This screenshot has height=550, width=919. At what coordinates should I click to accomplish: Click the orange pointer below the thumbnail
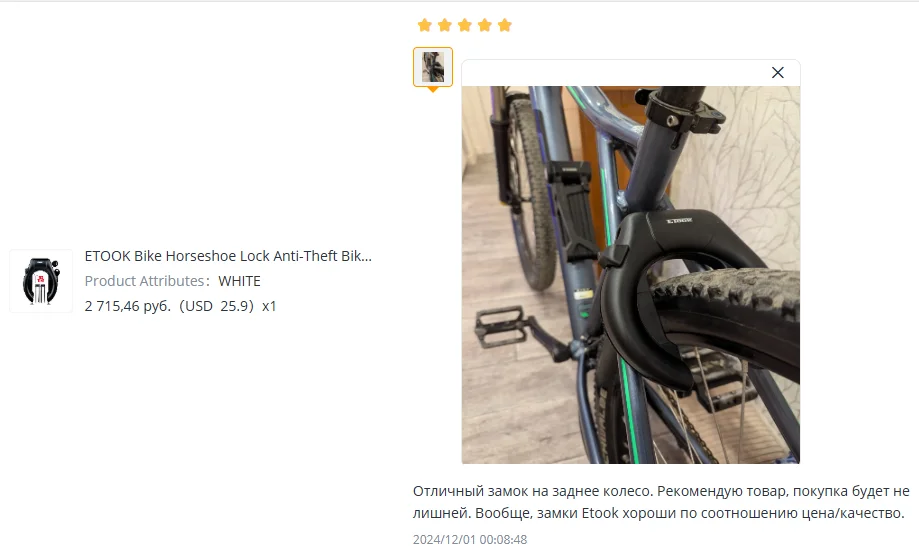click(x=433, y=90)
